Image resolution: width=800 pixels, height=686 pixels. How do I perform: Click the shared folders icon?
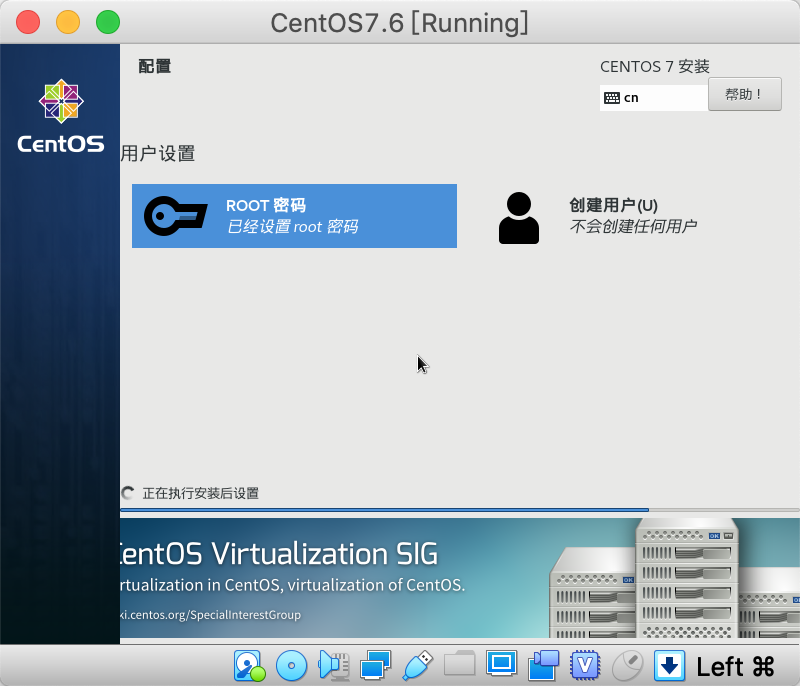tap(459, 664)
